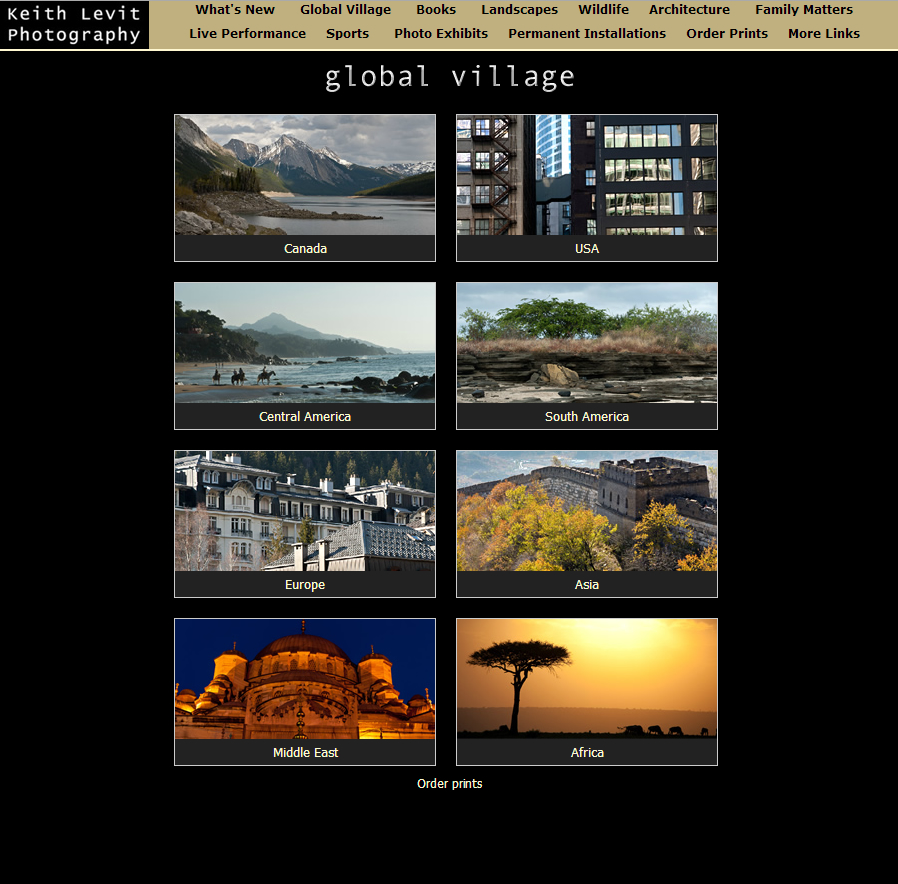The height and width of the screenshot is (884, 898).
Task: Go to the Global Village nav link
Action: tap(345, 10)
